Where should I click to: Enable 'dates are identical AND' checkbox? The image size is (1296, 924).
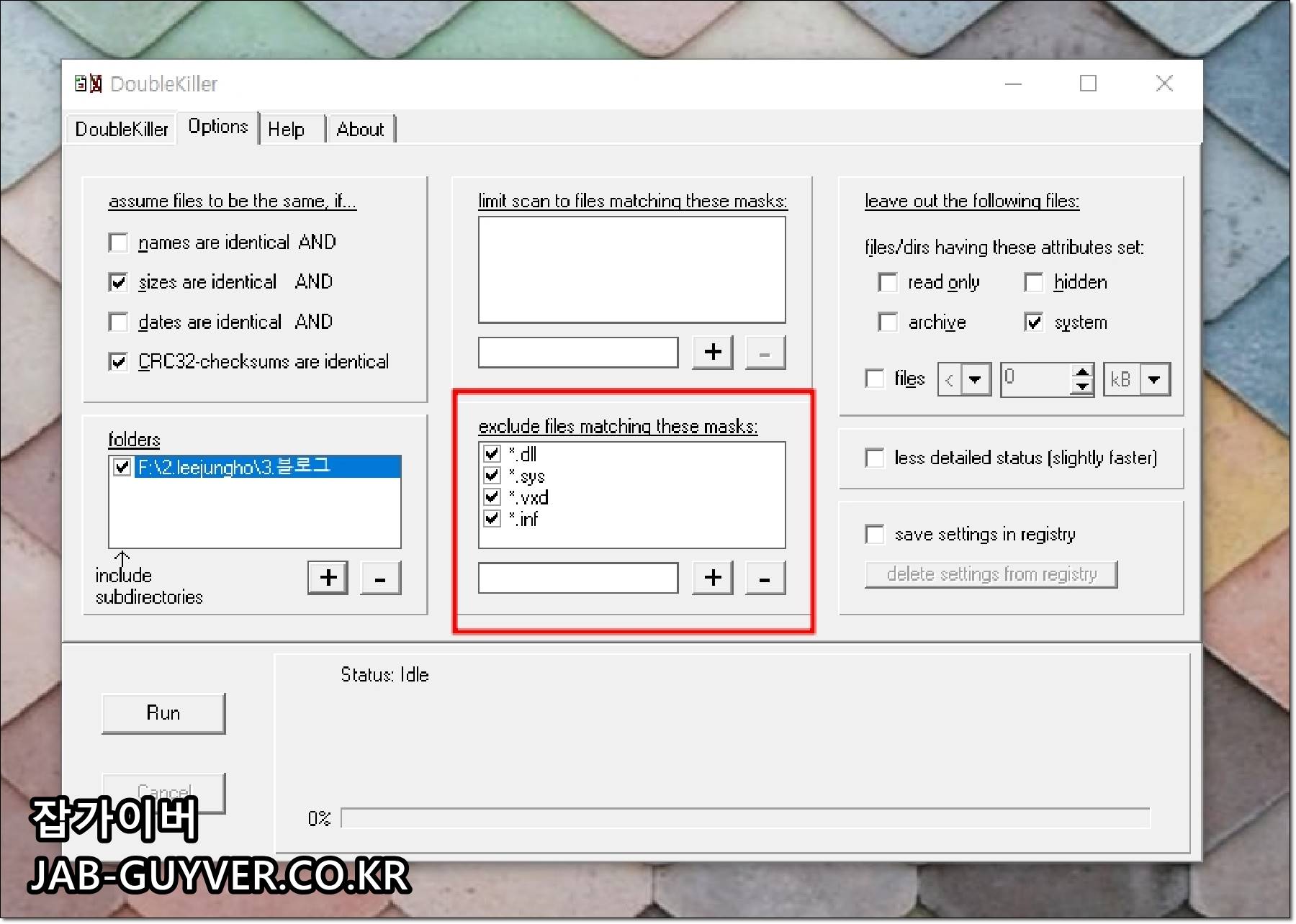point(118,322)
